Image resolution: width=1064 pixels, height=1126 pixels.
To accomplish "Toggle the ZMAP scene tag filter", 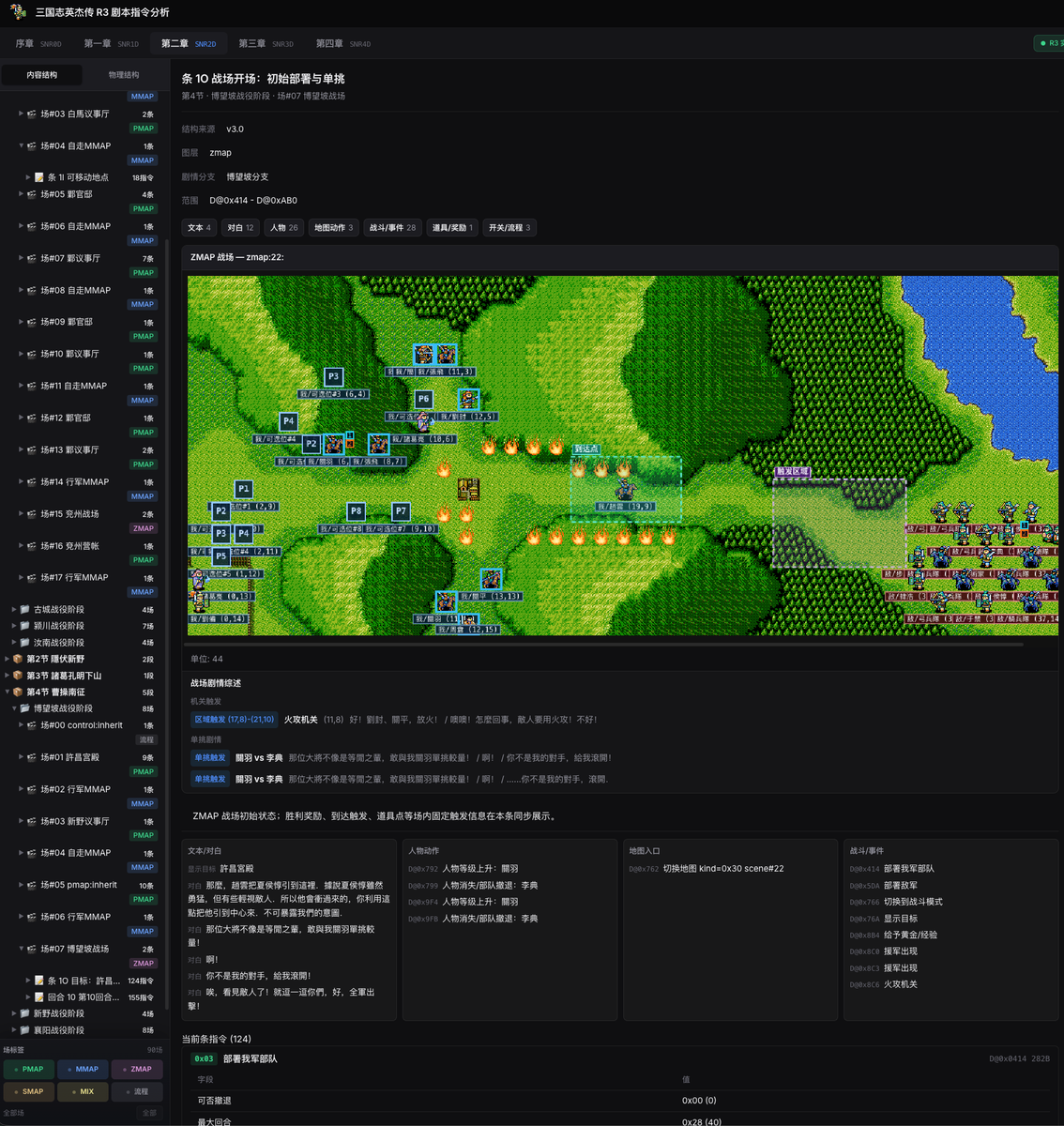I will [x=137, y=1069].
